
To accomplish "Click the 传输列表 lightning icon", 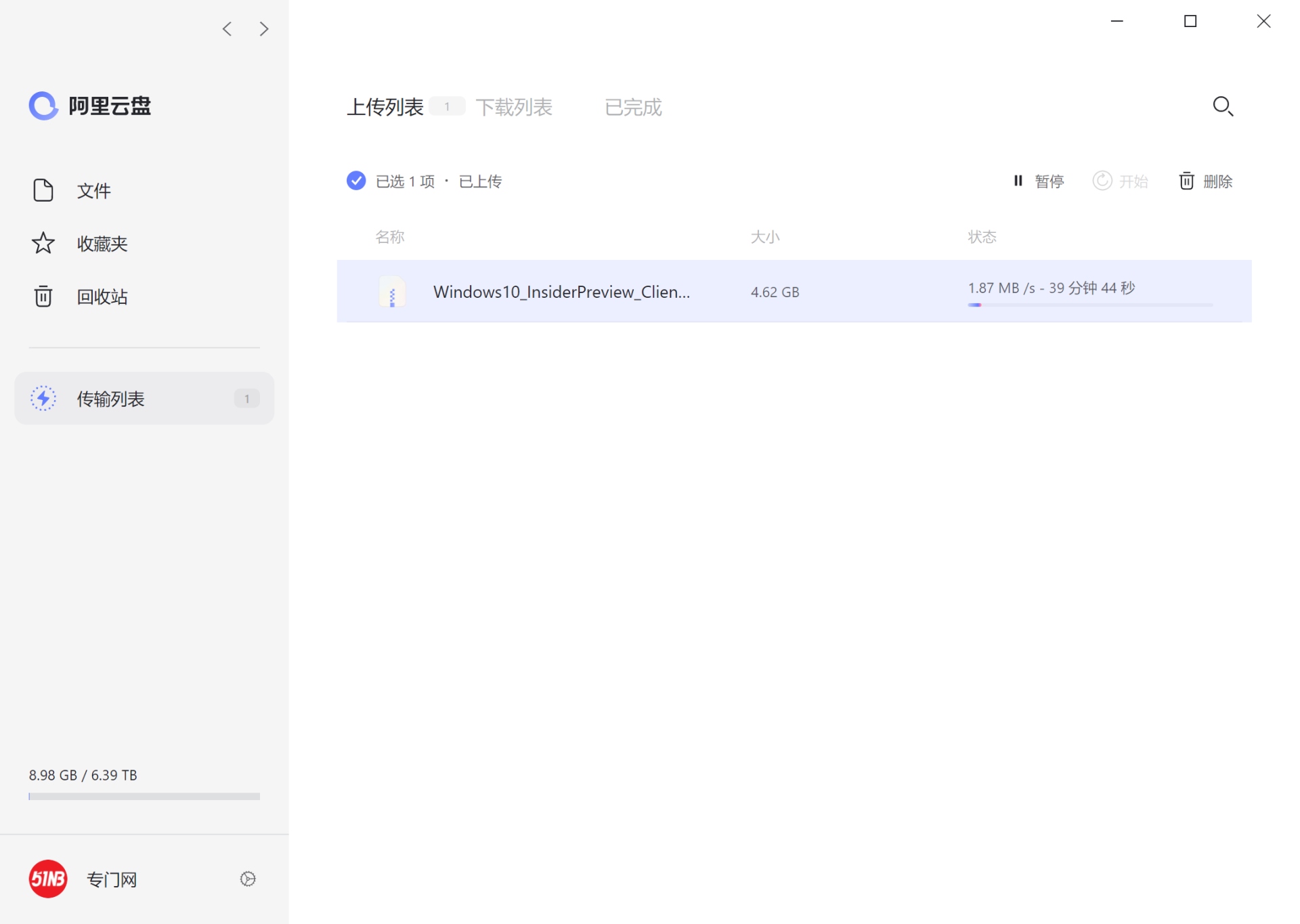I will click(43, 398).
